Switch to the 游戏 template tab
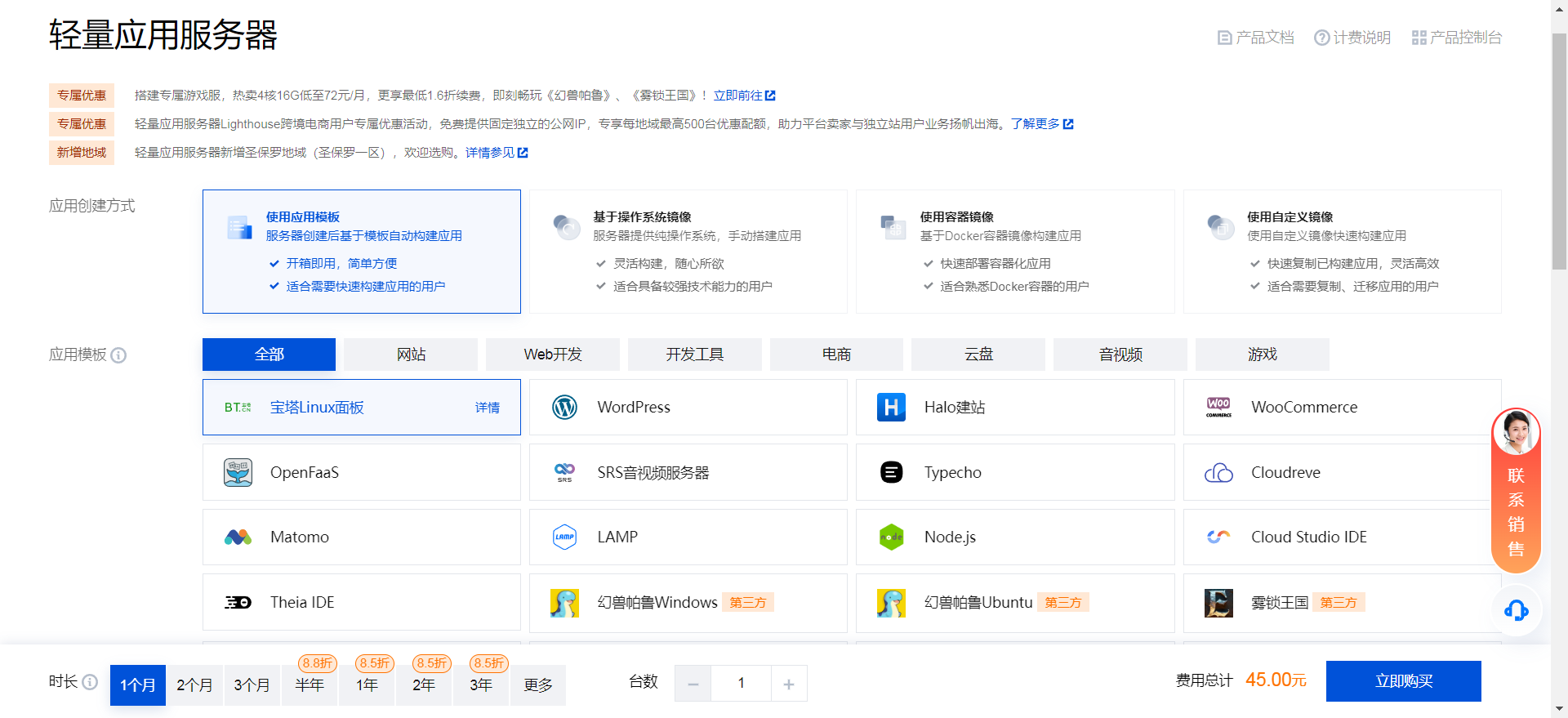This screenshot has width=1568, height=718. (1263, 355)
